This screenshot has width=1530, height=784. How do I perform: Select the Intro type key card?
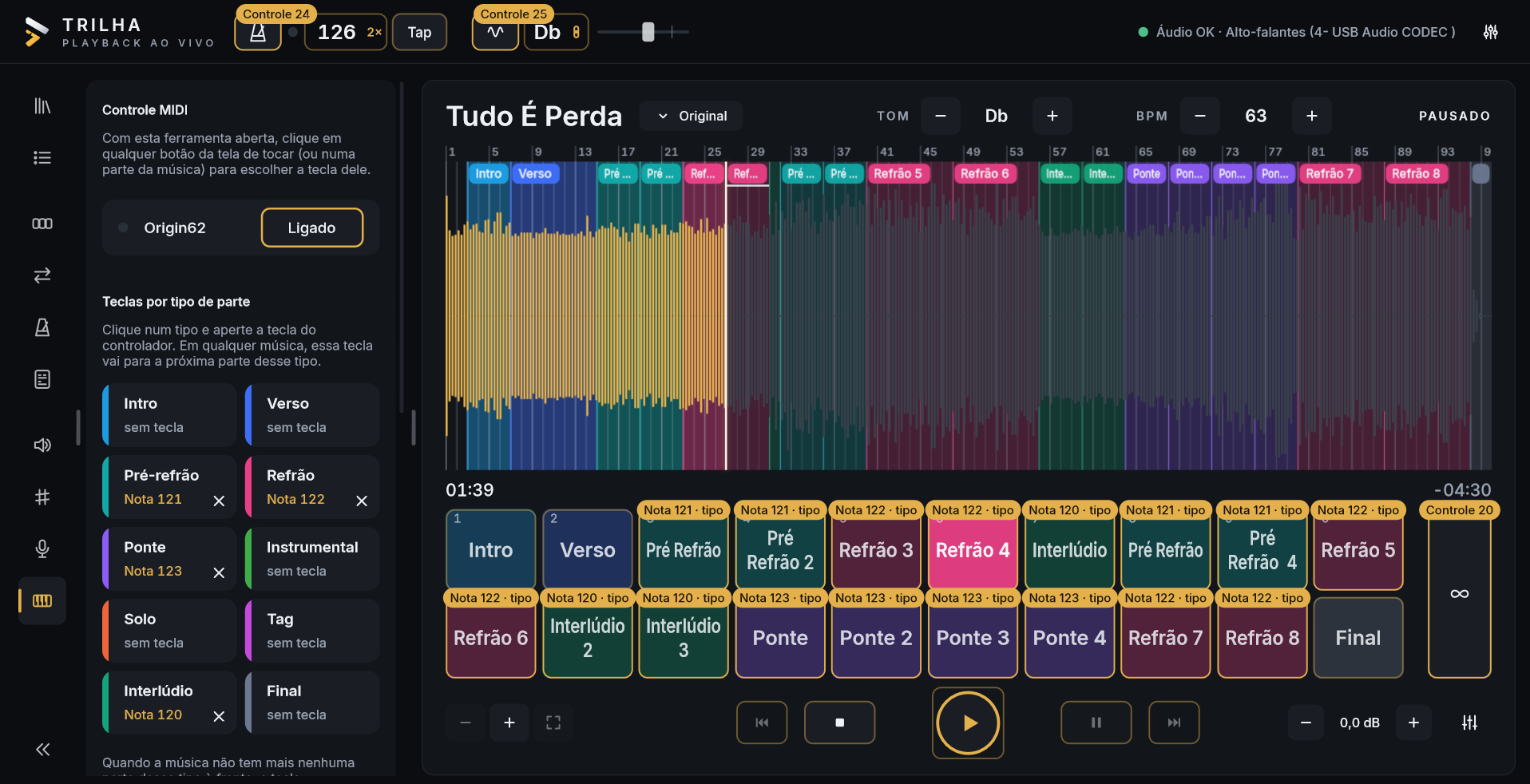coord(169,415)
